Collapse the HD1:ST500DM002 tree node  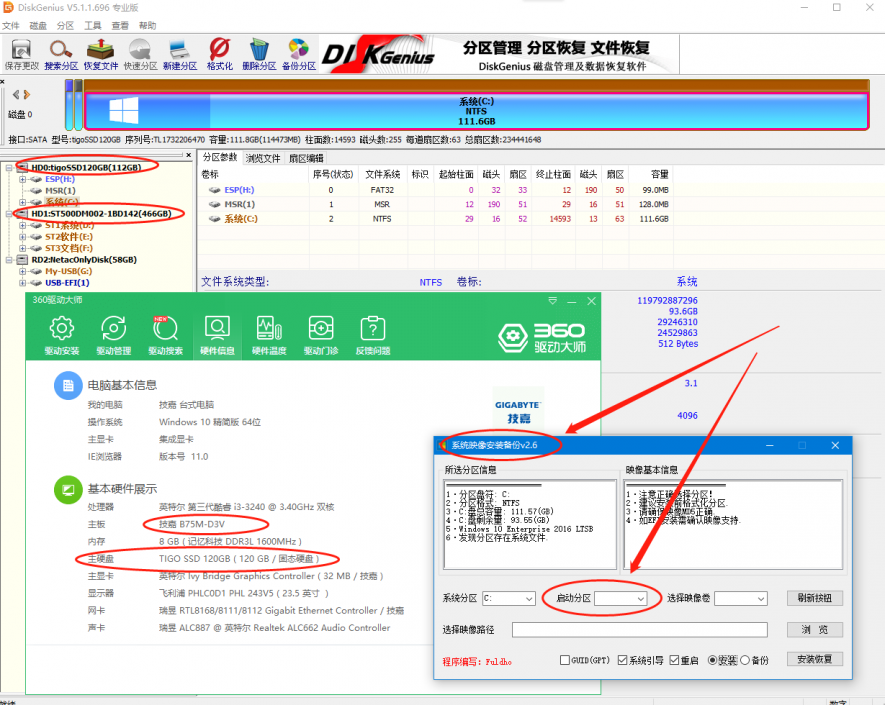point(9,214)
